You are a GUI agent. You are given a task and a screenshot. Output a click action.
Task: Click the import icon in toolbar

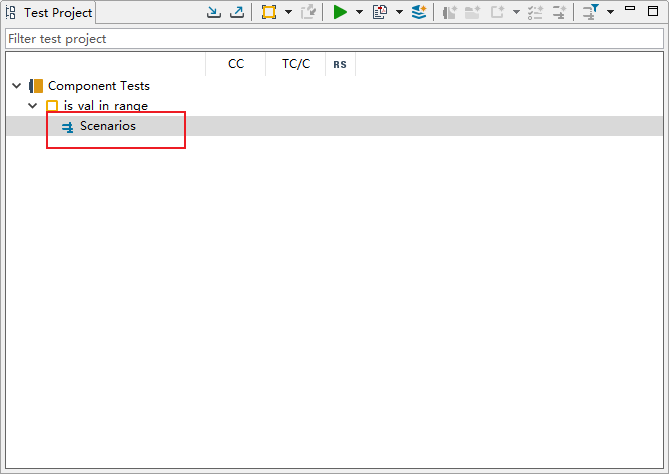(x=214, y=12)
